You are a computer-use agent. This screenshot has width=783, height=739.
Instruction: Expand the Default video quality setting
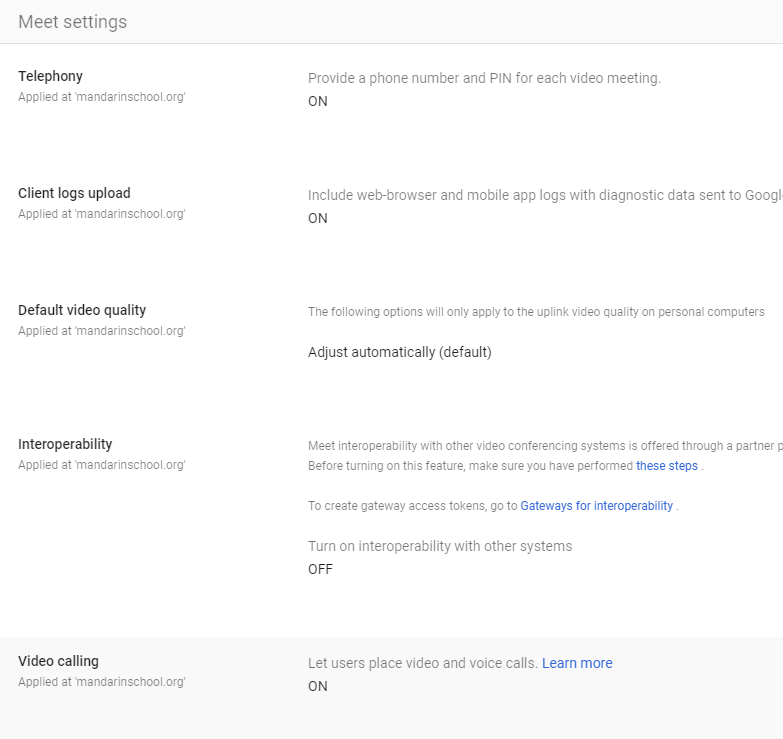click(x=82, y=310)
